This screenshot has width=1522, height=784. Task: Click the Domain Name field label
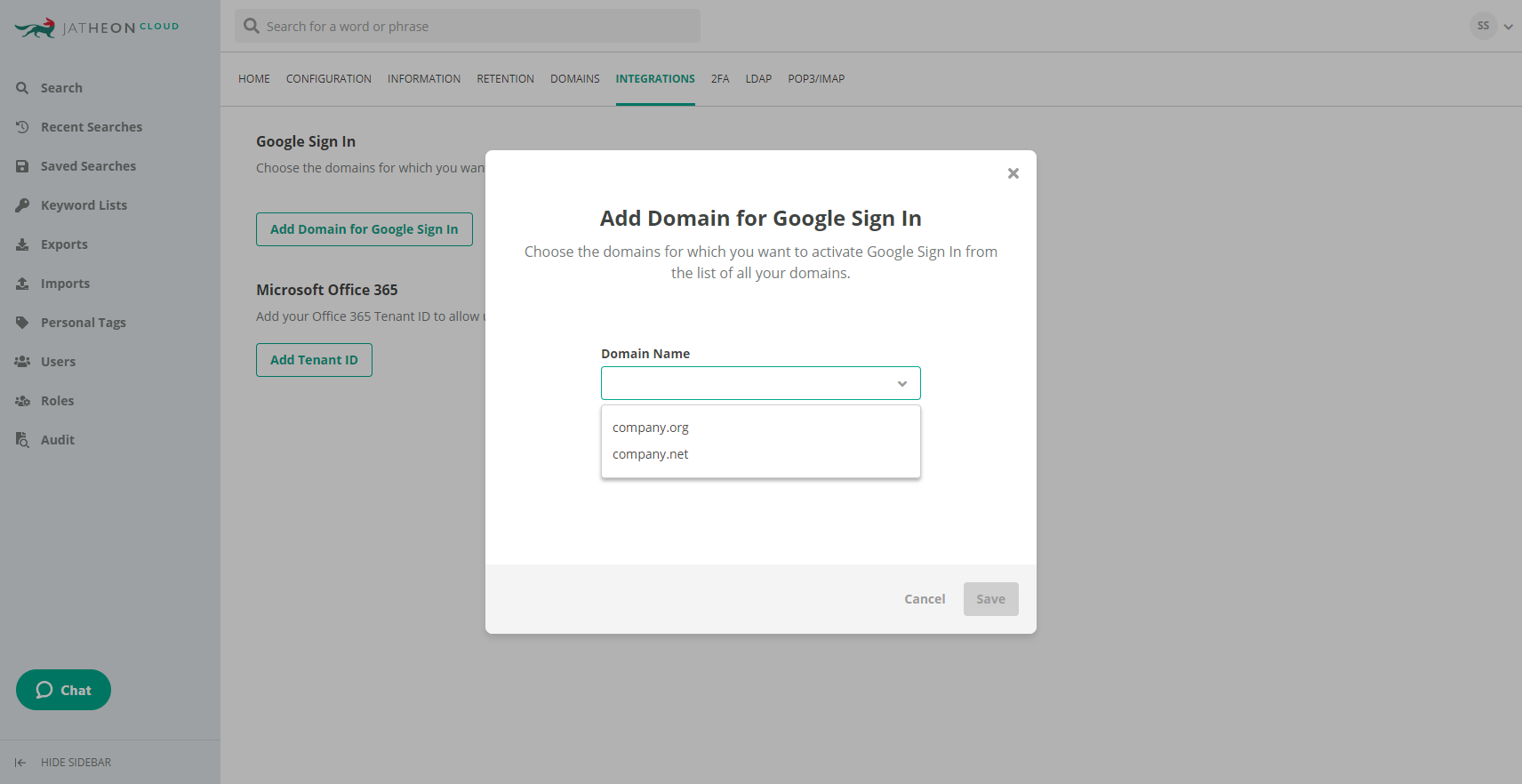pyautogui.click(x=645, y=354)
